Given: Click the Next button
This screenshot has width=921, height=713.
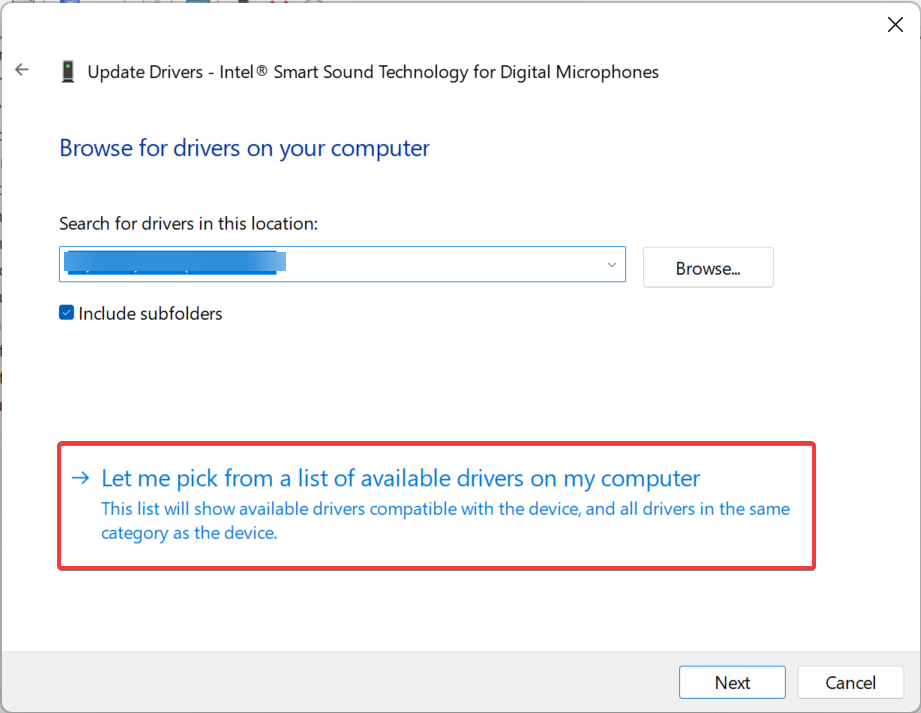Looking at the screenshot, I should coord(732,682).
